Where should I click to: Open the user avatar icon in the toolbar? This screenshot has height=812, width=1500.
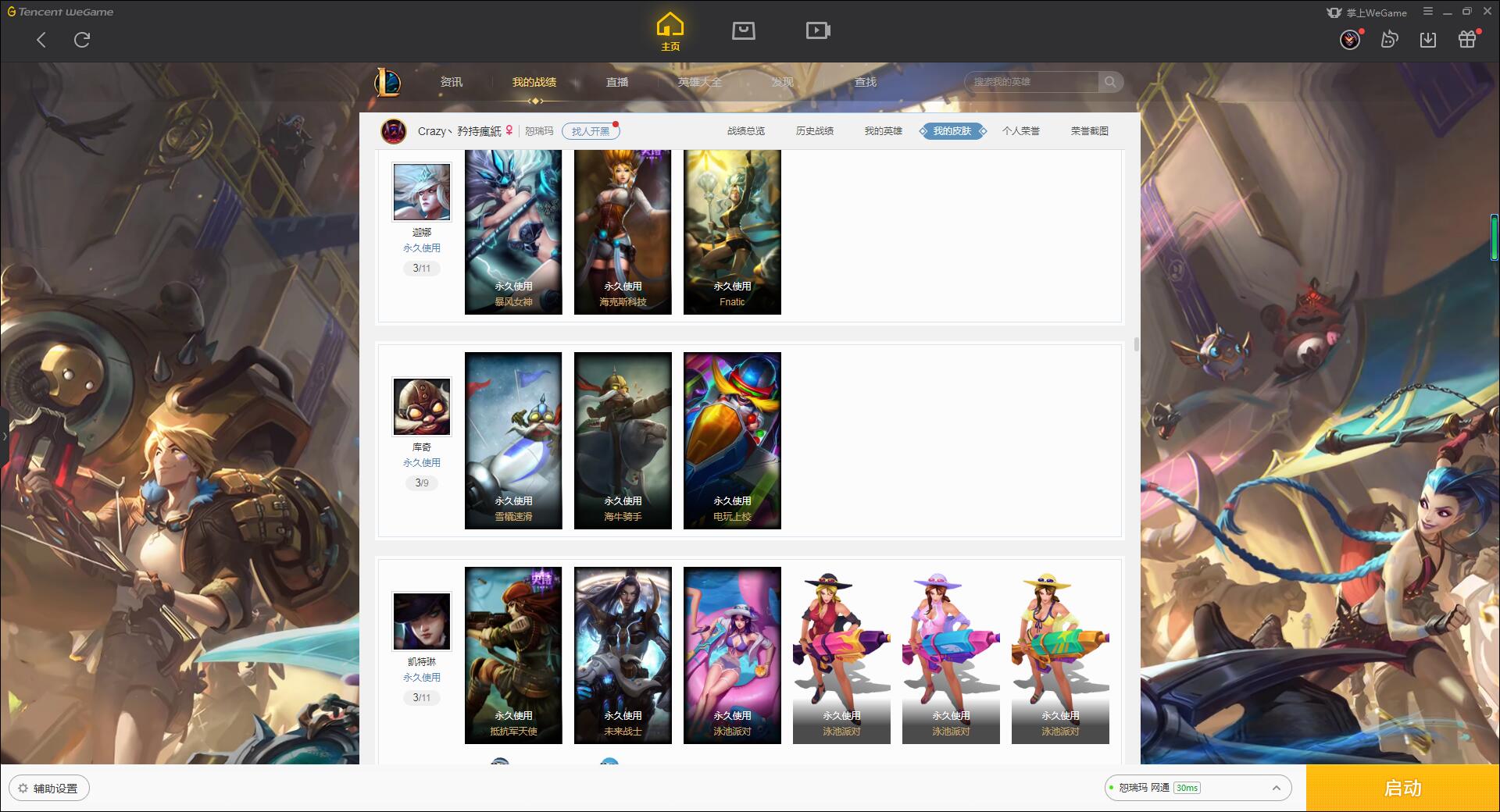pyautogui.click(x=1350, y=40)
